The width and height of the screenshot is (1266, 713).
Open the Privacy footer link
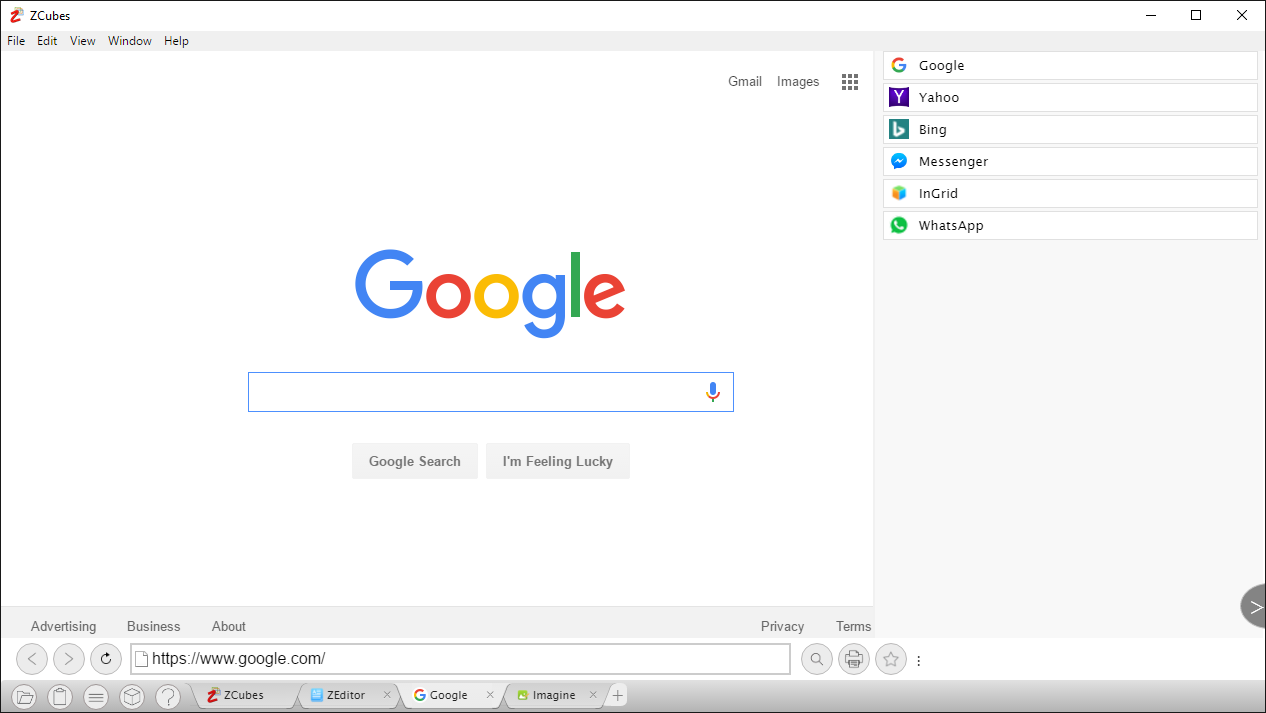782,626
